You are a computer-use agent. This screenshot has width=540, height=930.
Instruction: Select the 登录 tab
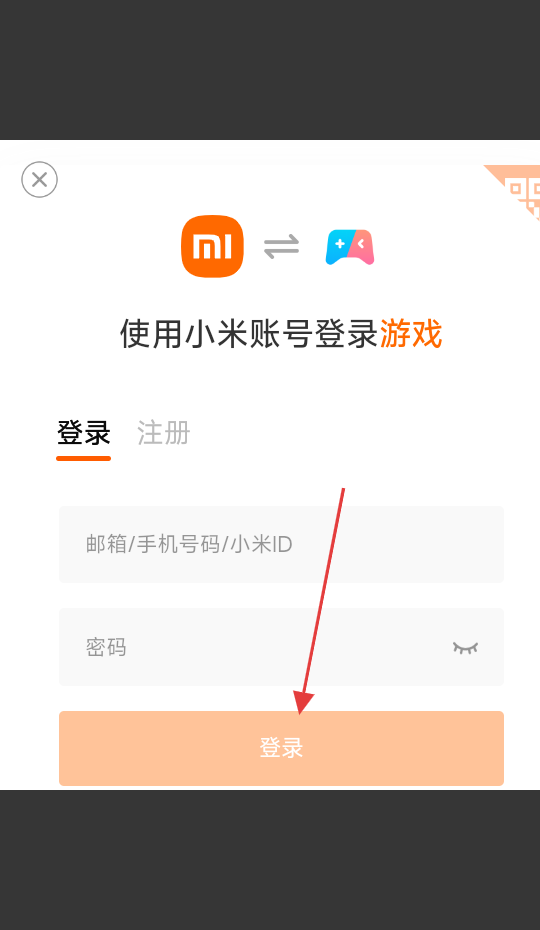tap(84, 433)
